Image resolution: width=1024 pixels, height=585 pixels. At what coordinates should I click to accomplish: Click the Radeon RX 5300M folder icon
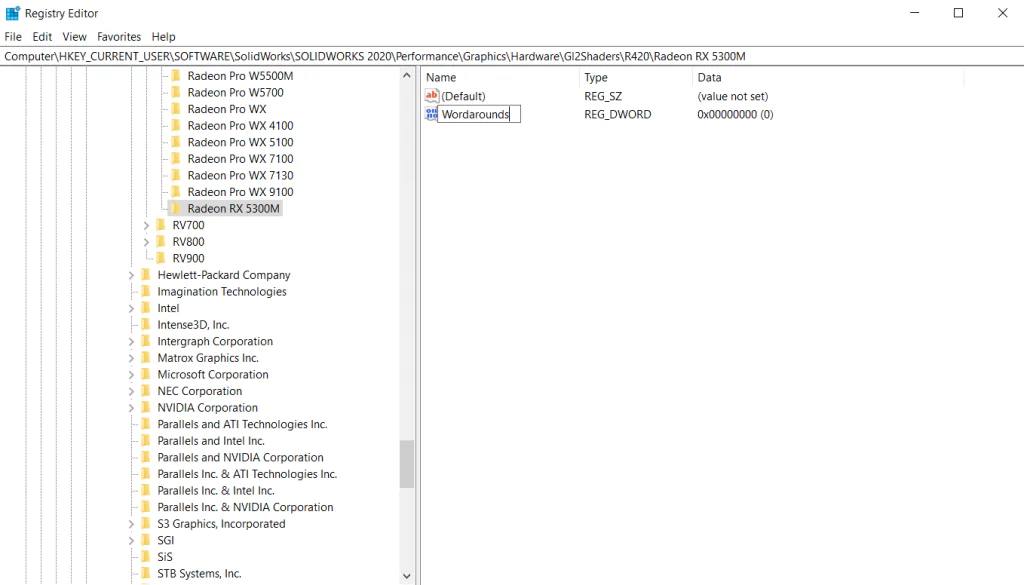pyautogui.click(x=176, y=208)
